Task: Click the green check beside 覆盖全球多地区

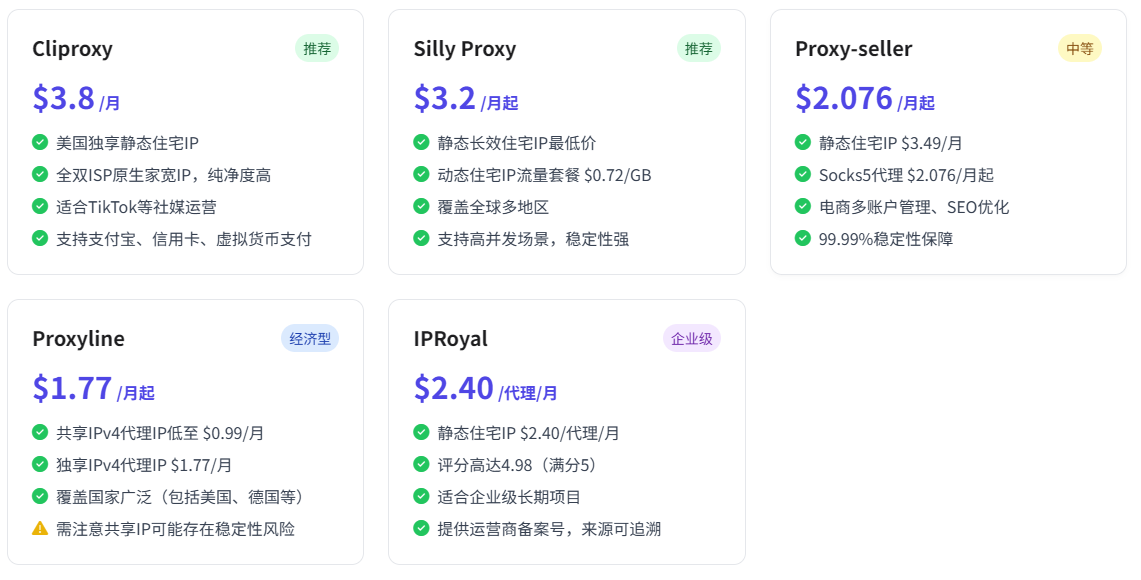Action: [421, 206]
